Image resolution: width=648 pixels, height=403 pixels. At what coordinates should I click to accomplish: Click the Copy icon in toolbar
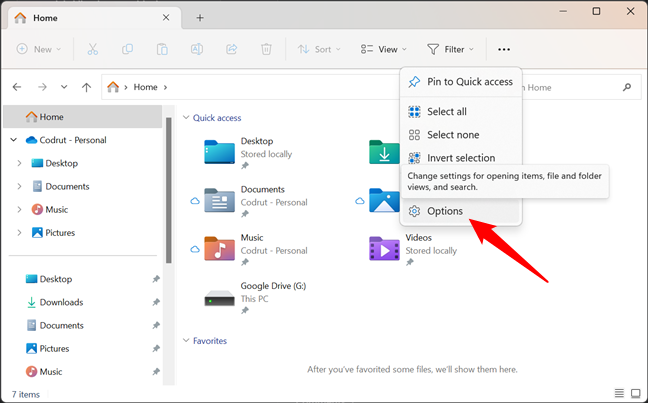(128, 49)
